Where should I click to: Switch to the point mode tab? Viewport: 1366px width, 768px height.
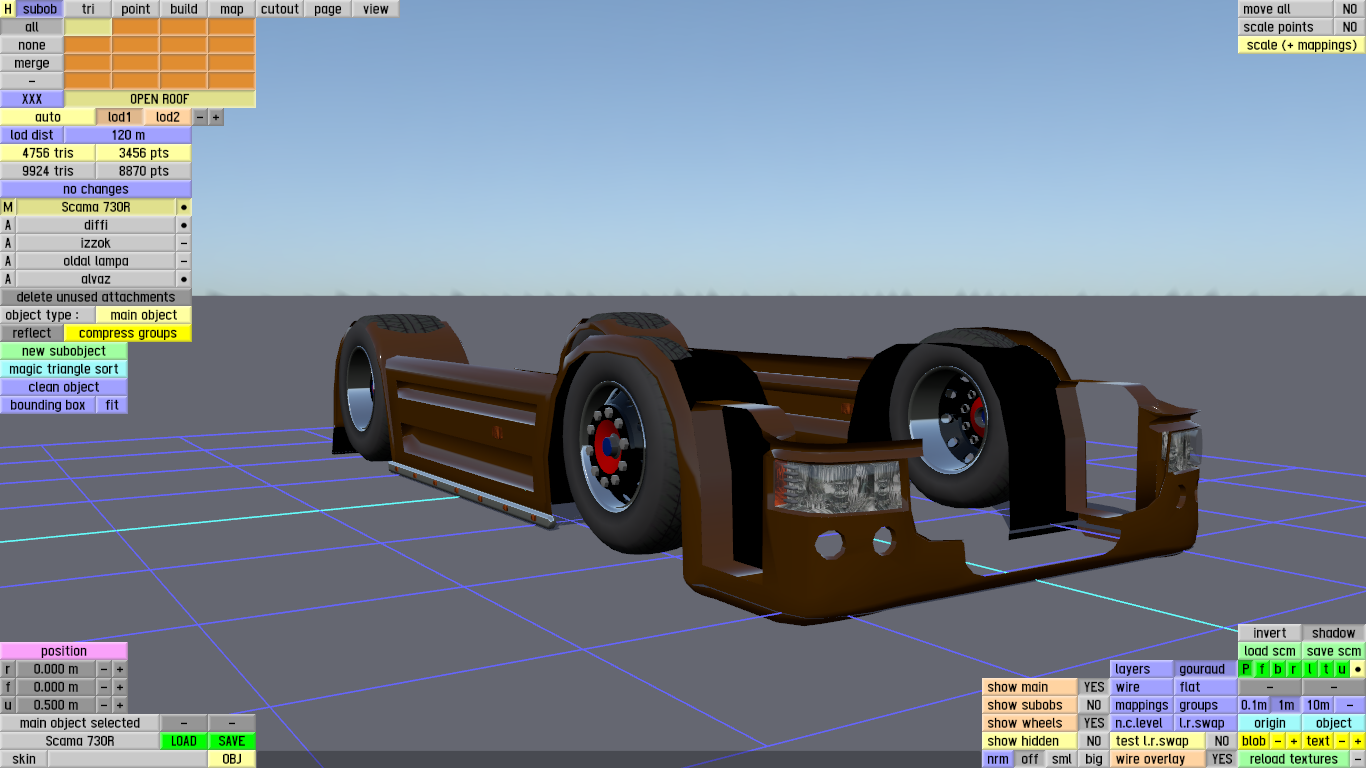pos(136,9)
